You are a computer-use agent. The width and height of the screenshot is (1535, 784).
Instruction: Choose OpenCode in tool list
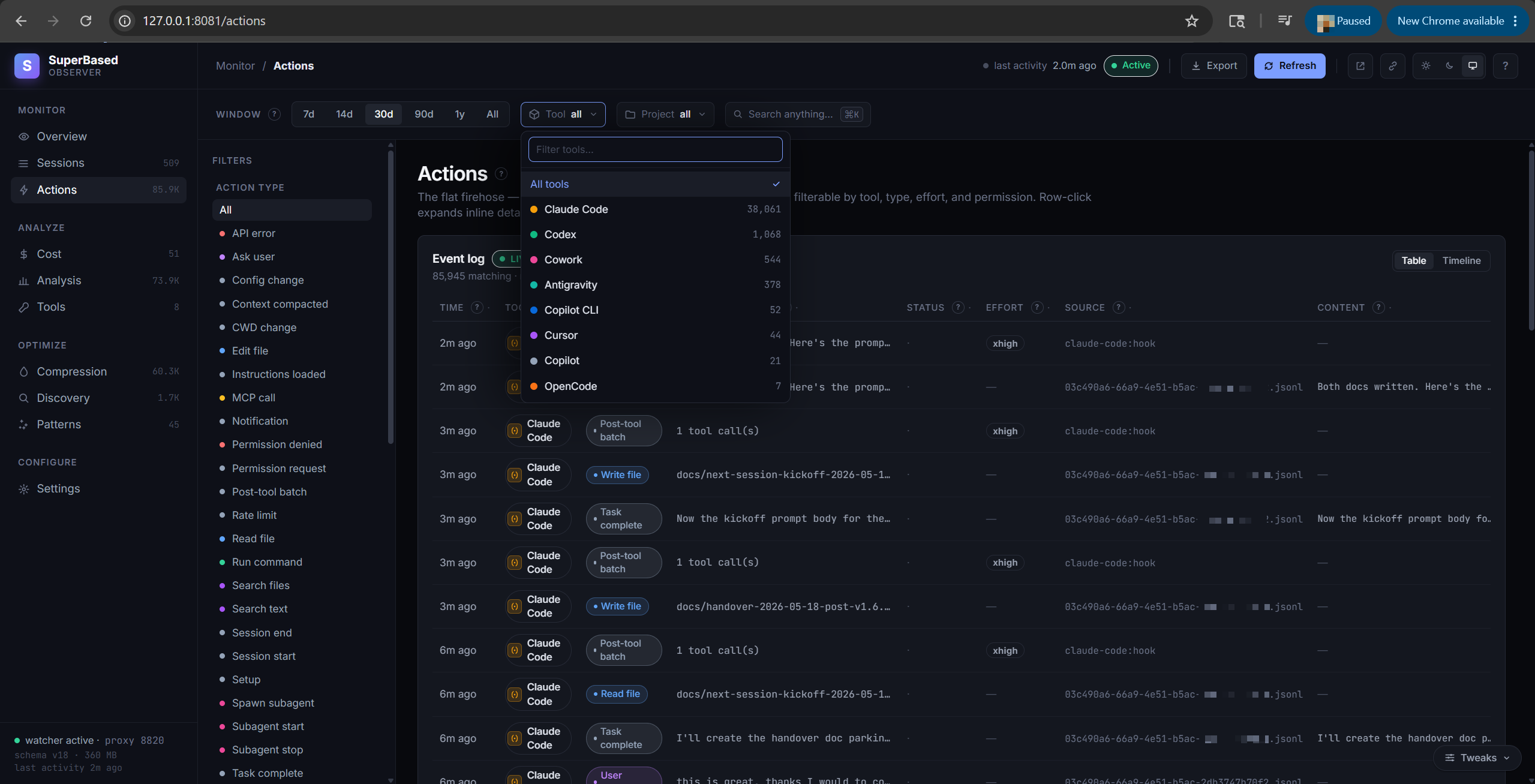pyautogui.click(x=656, y=386)
